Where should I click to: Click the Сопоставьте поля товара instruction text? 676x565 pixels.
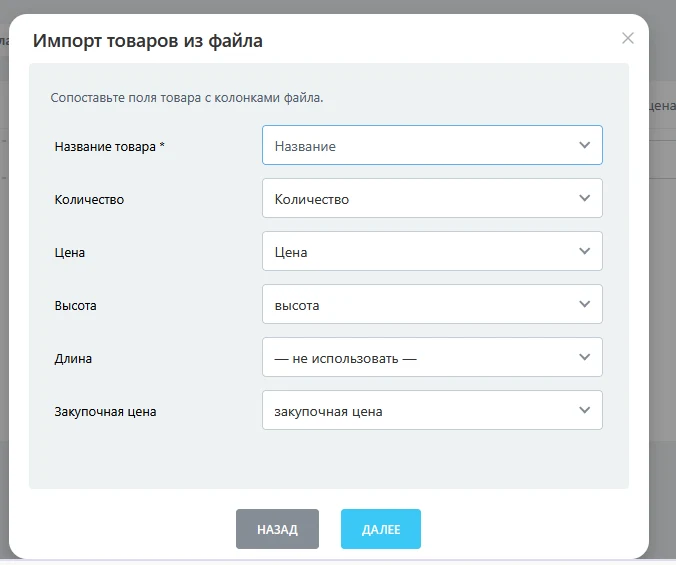click(x=187, y=98)
